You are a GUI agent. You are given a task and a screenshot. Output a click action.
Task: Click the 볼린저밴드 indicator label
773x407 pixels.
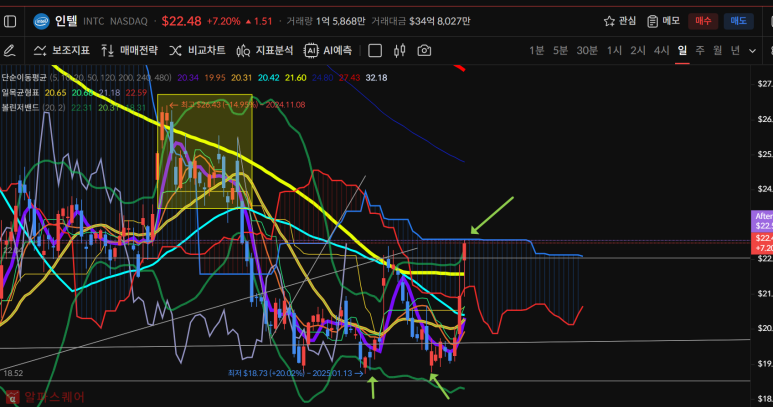coord(20,107)
